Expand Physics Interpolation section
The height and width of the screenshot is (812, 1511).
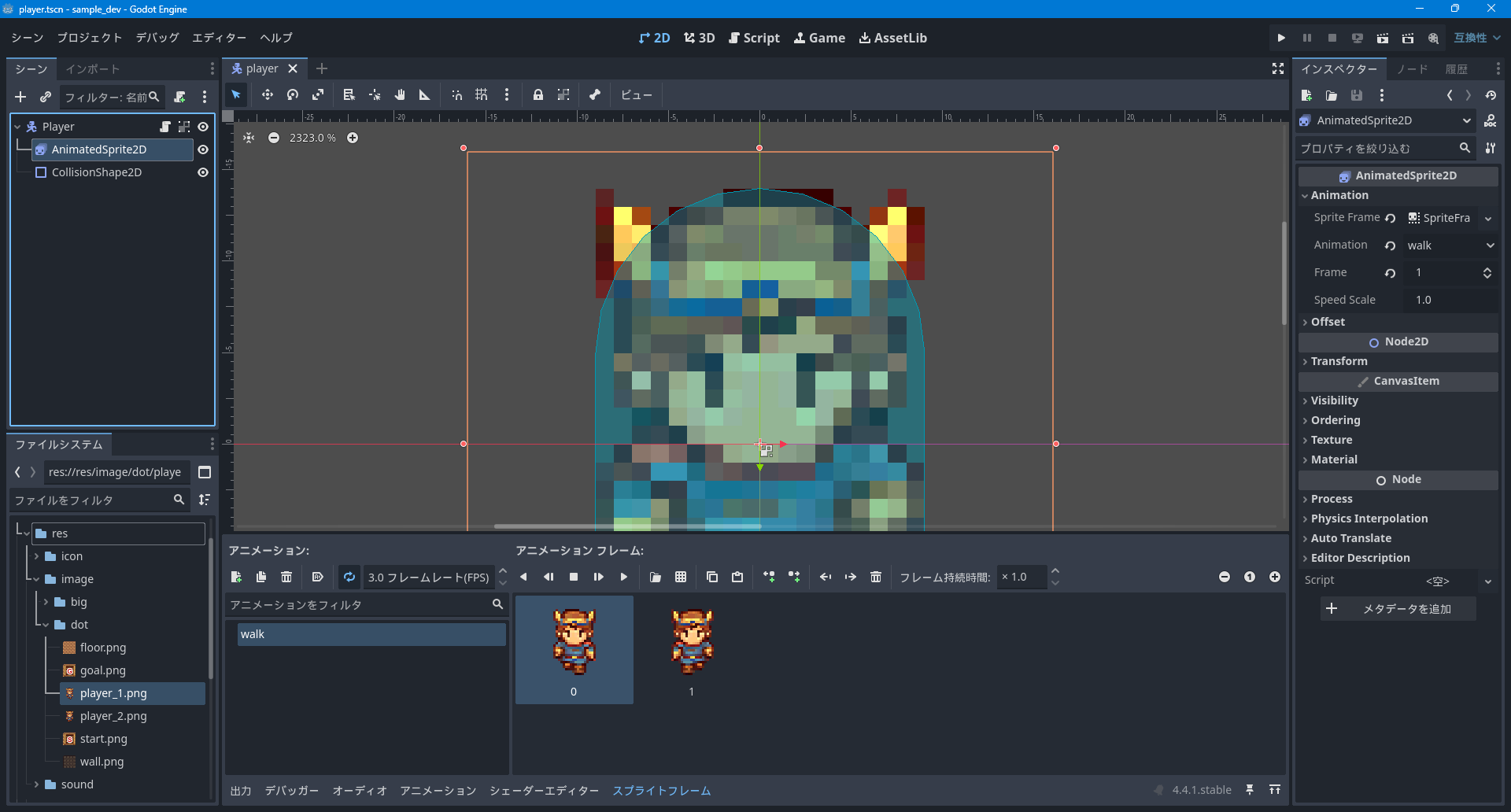tap(1368, 519)
